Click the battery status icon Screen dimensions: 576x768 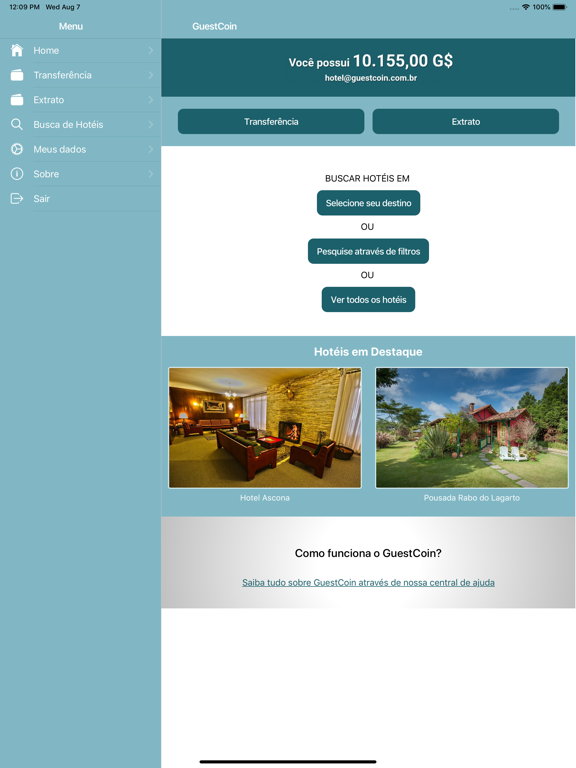[559, 7]
